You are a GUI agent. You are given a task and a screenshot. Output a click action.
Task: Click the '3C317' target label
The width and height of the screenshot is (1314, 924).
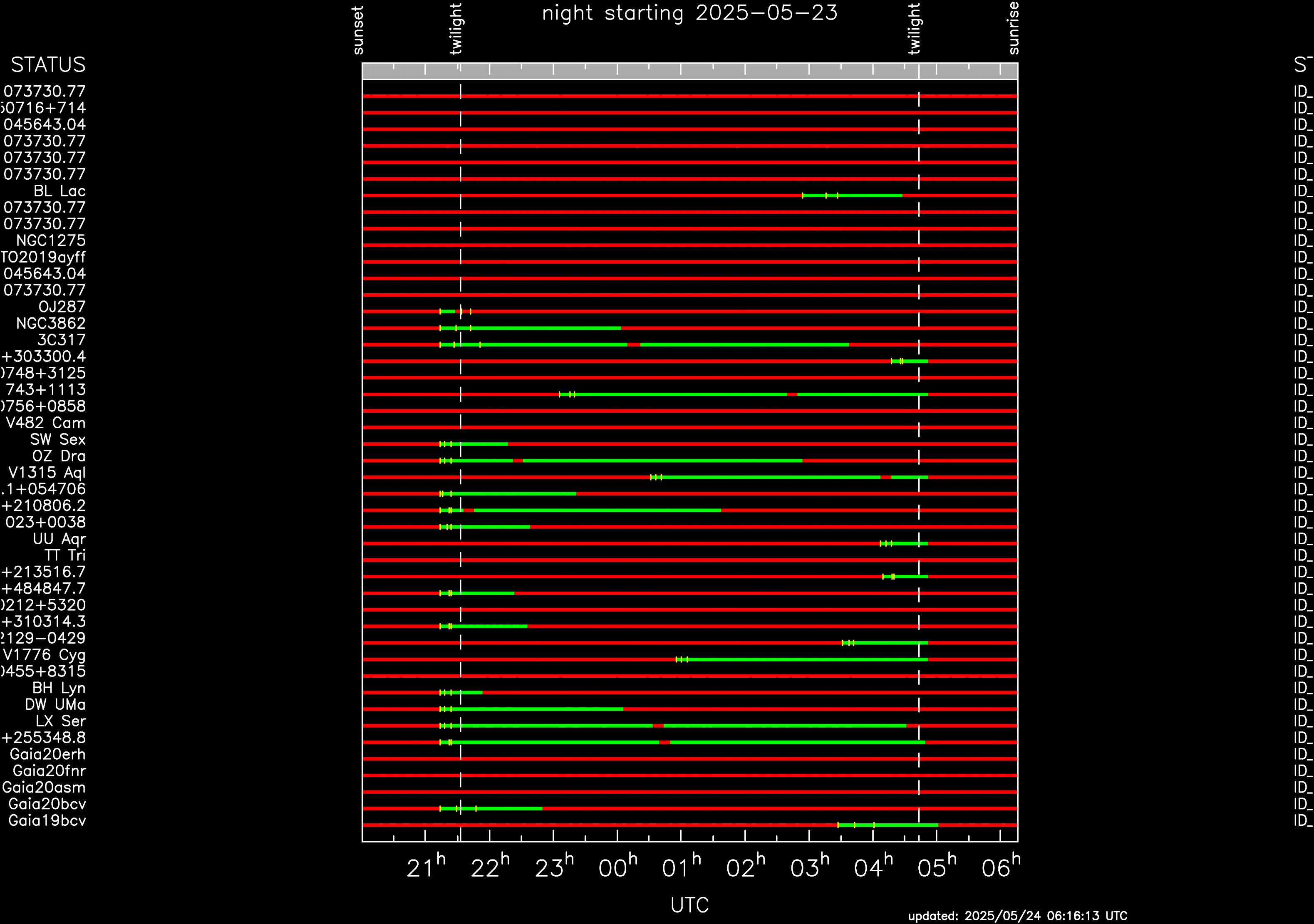61,340
